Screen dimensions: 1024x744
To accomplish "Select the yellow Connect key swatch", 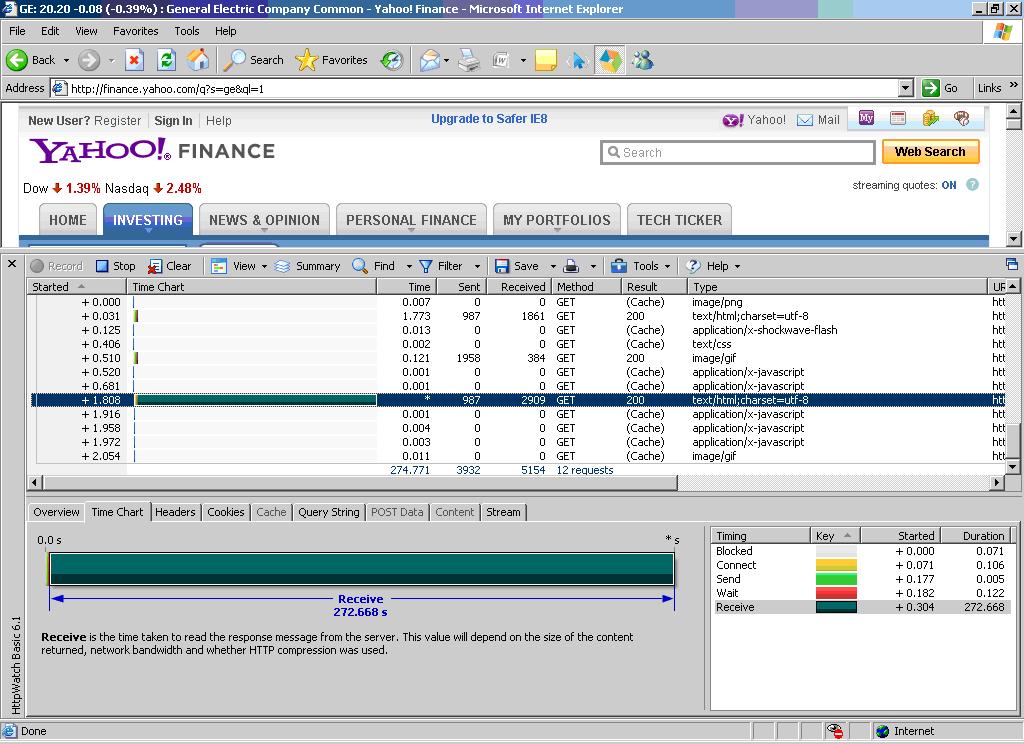I will click(x=836, y=565).
